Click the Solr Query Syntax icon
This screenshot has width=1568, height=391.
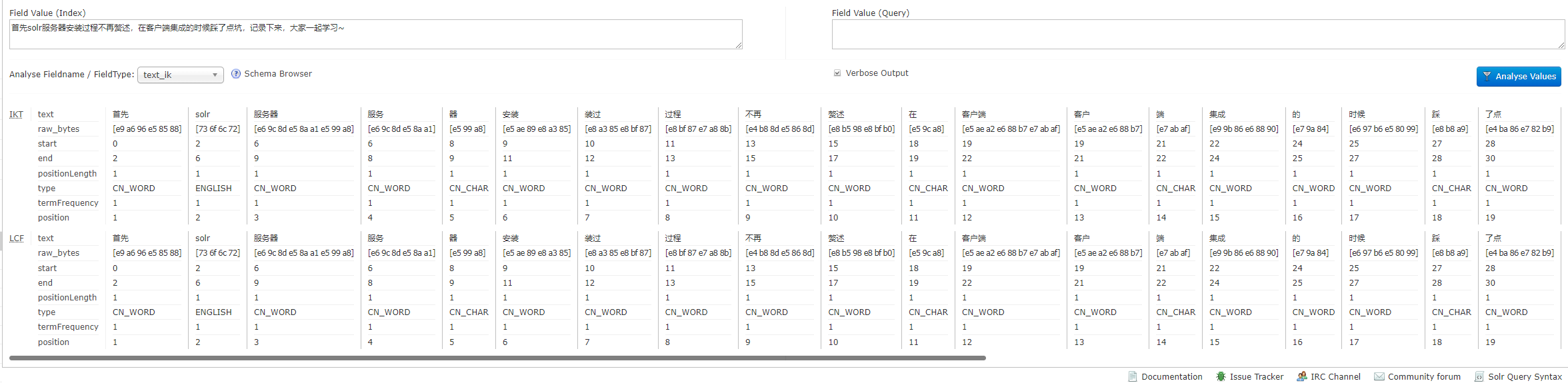(1479, 377)
